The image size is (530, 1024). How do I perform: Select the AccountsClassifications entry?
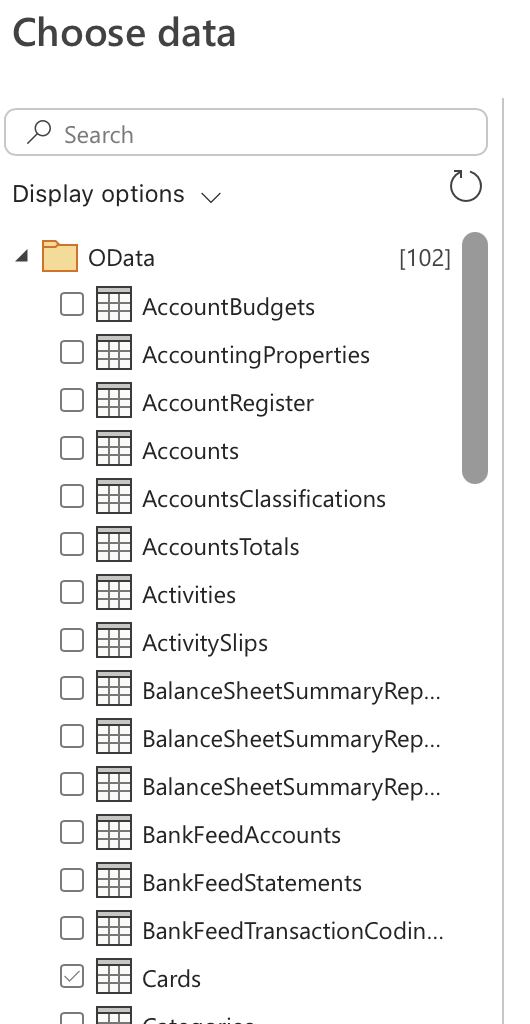click(264, 499)
